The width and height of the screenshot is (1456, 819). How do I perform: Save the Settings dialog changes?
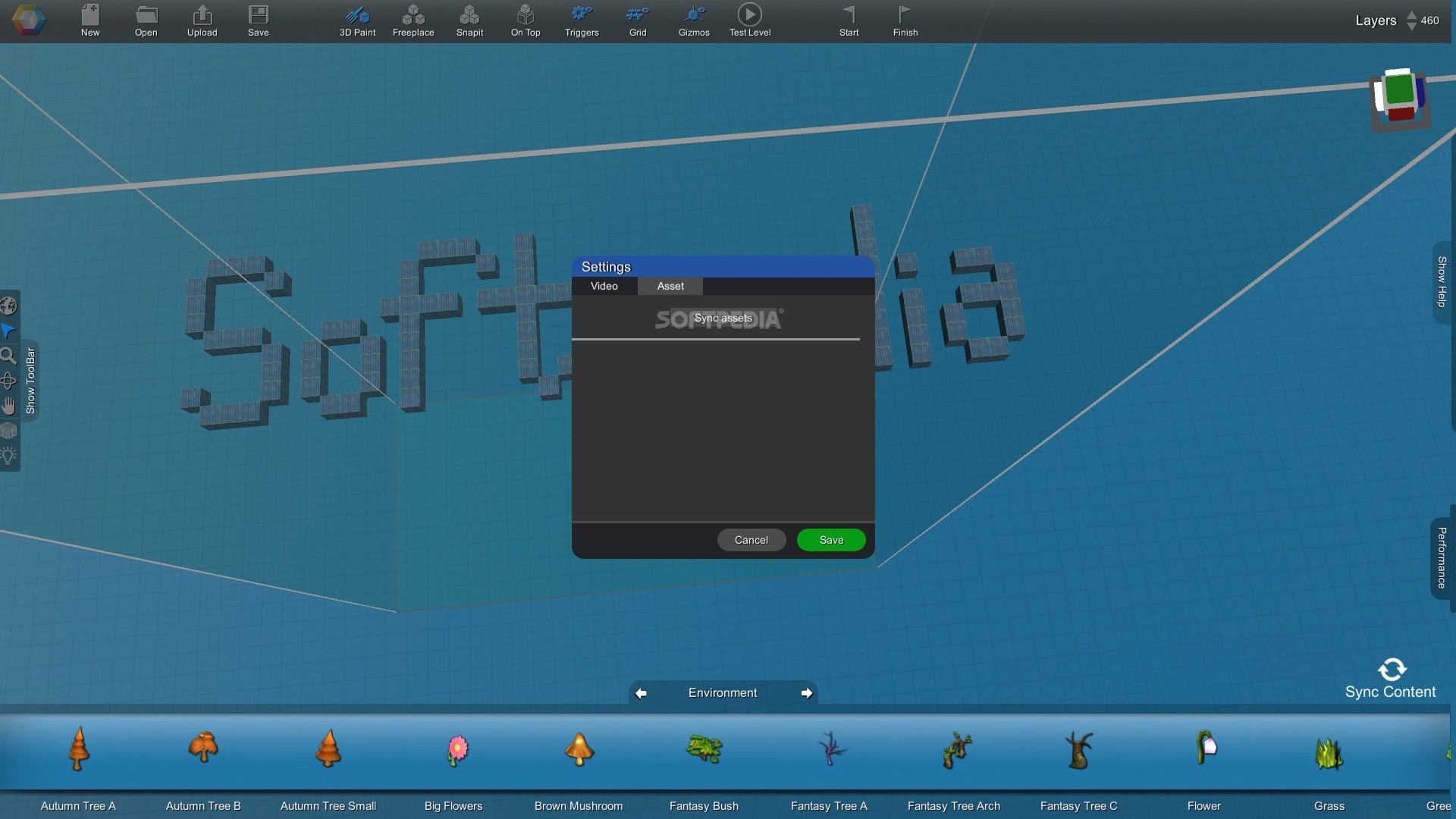pyautogui.click(x=831, y=540)
